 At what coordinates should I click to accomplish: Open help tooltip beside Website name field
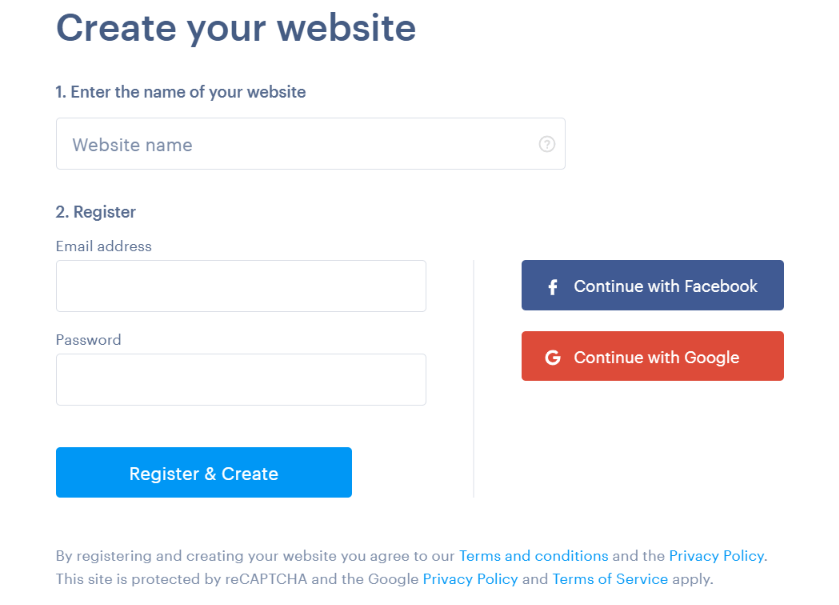coord(546,144)
